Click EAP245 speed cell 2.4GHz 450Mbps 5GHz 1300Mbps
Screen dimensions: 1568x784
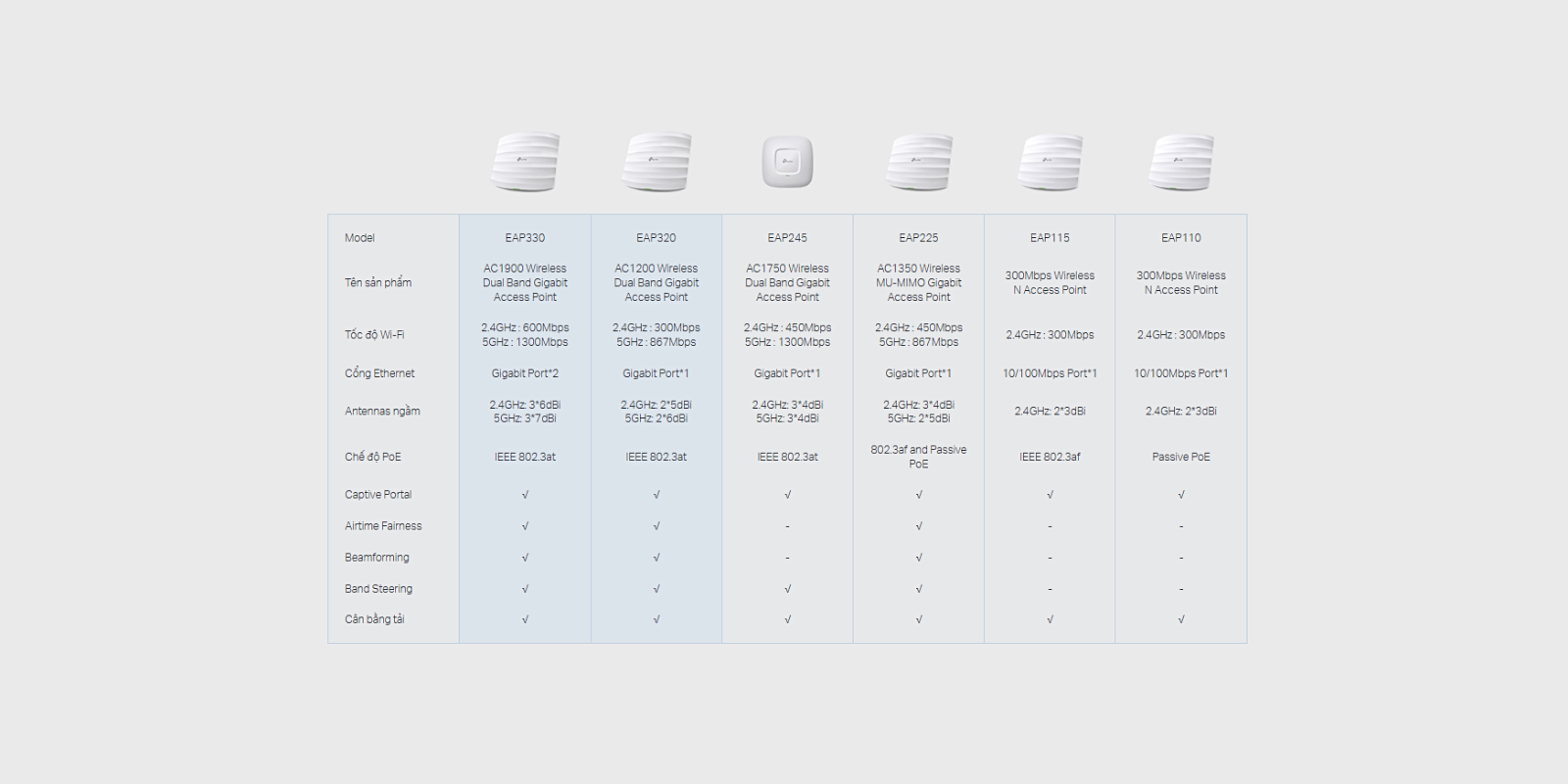click(788, 335)
